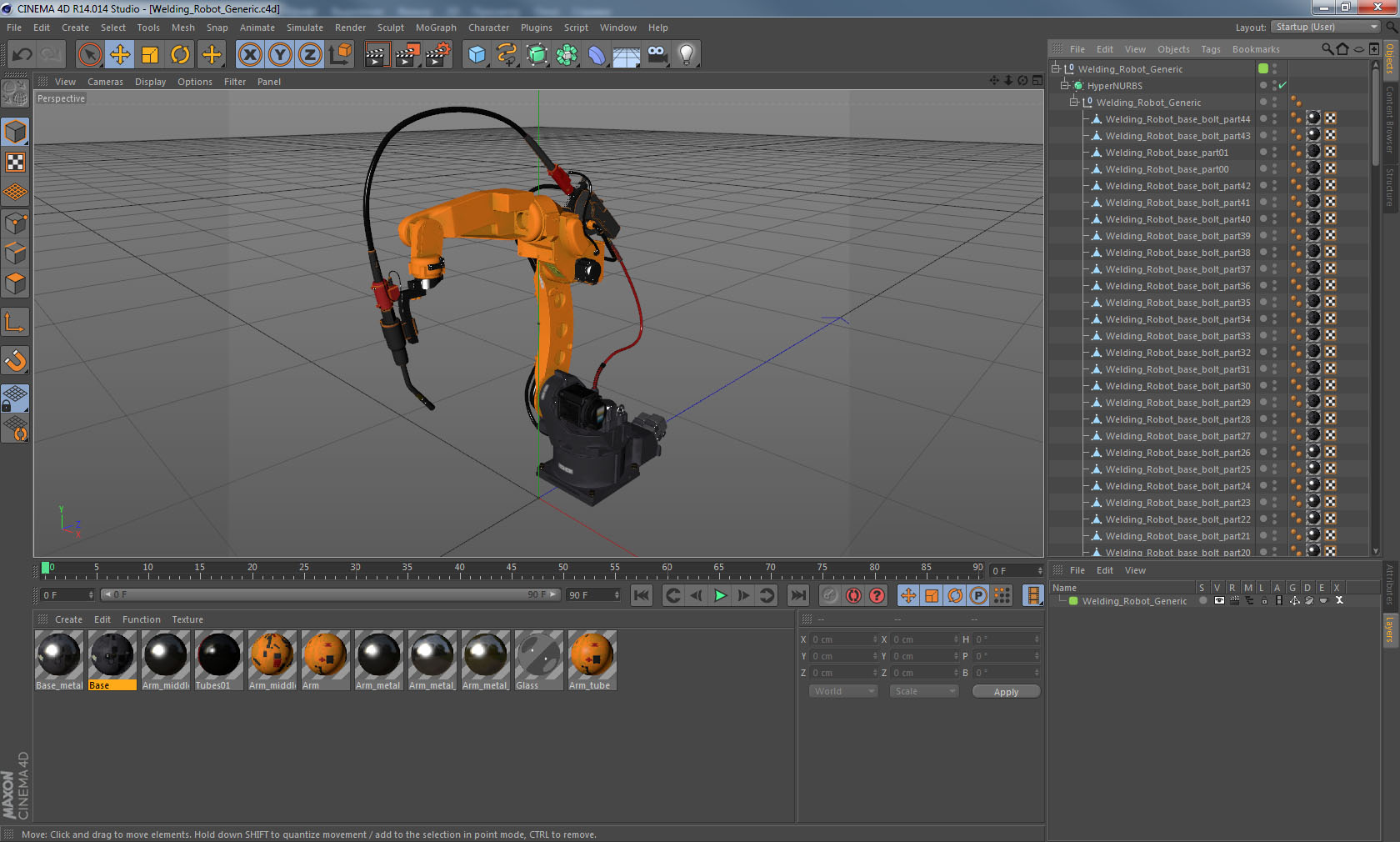
Task: Open the Character menu
Action: (488, 28)
